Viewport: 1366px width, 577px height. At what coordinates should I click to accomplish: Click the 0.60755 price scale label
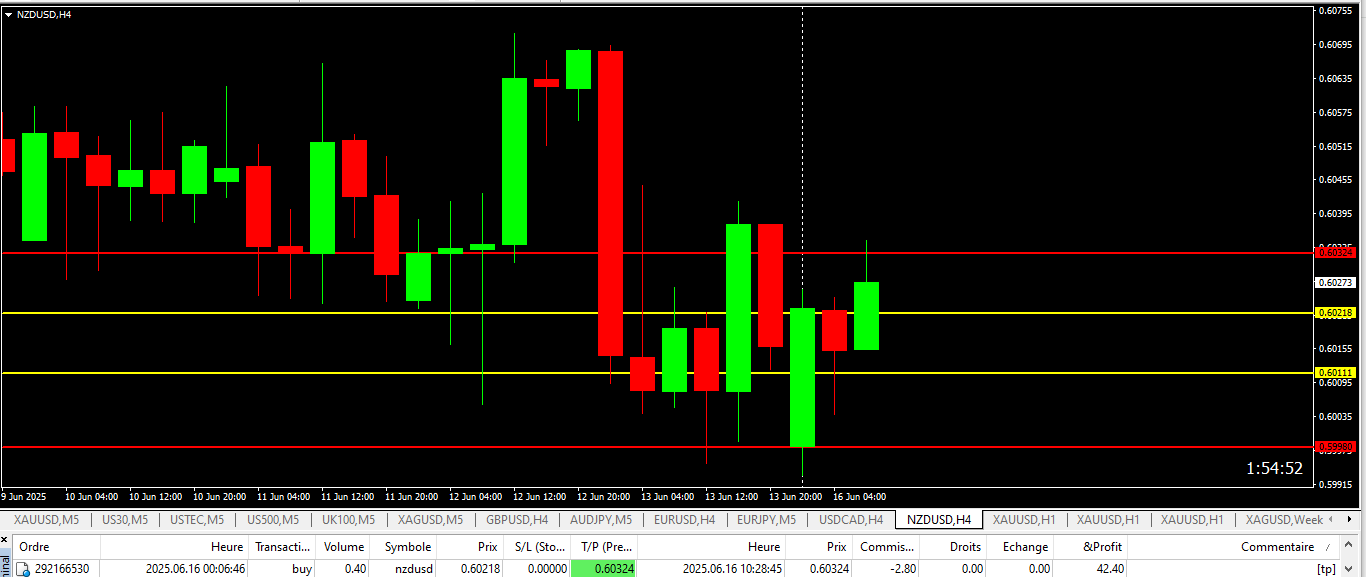1336,11
